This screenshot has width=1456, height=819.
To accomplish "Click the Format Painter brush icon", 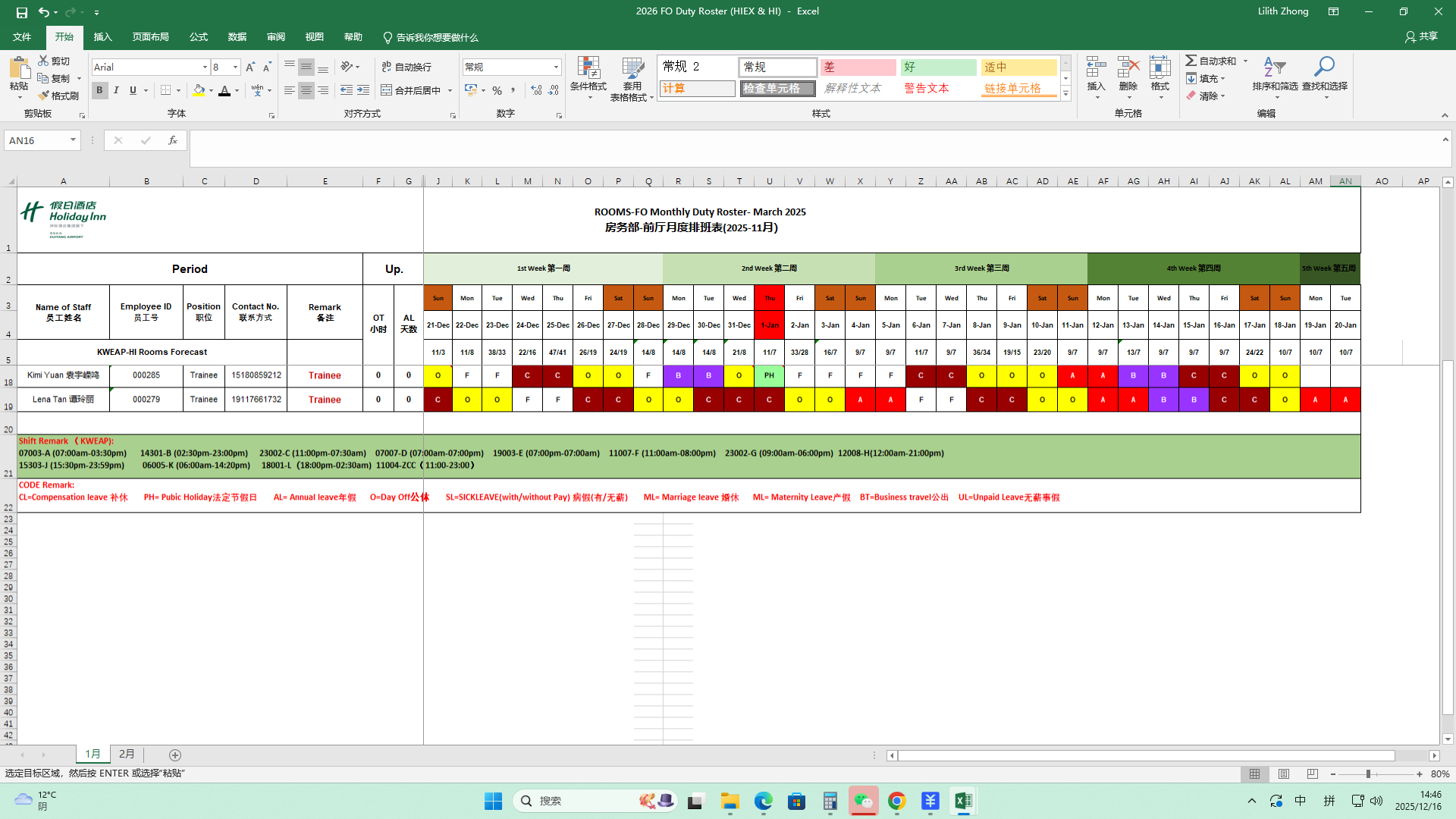I will coord(44,96).
